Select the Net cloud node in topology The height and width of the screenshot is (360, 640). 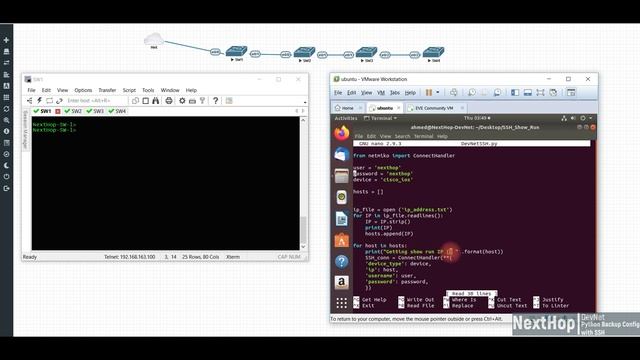click(x=154, y=40)
